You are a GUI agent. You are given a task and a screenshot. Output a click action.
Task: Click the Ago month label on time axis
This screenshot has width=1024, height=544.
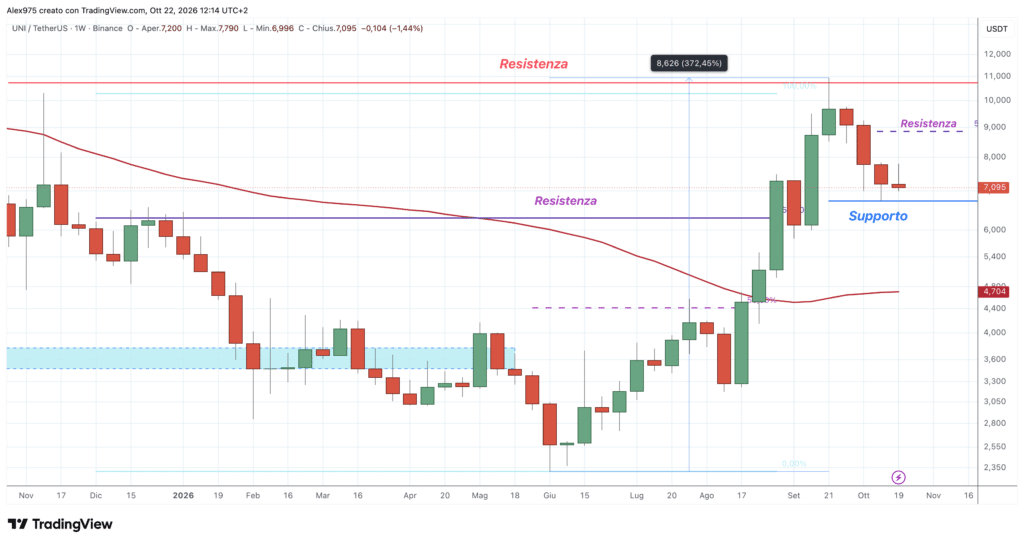click(707, 496)
